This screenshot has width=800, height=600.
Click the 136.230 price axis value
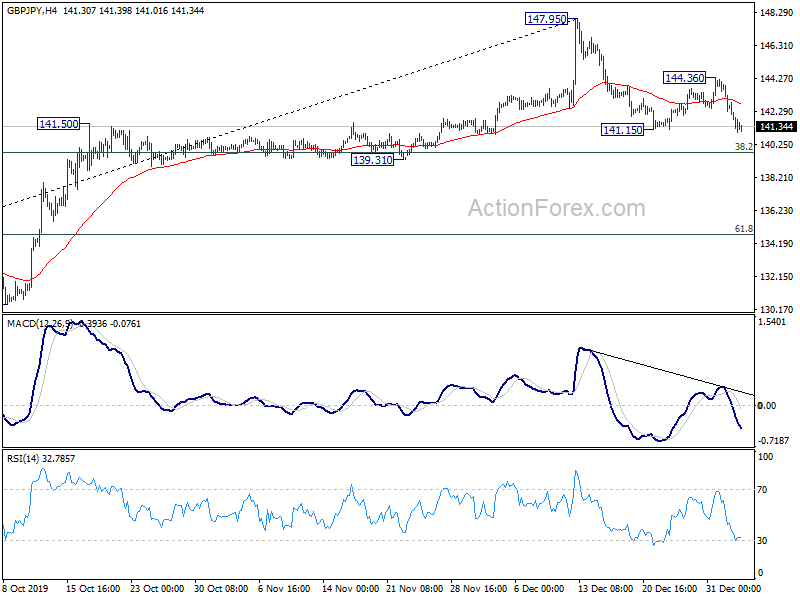pyautogui.click(x=776, y=211)
